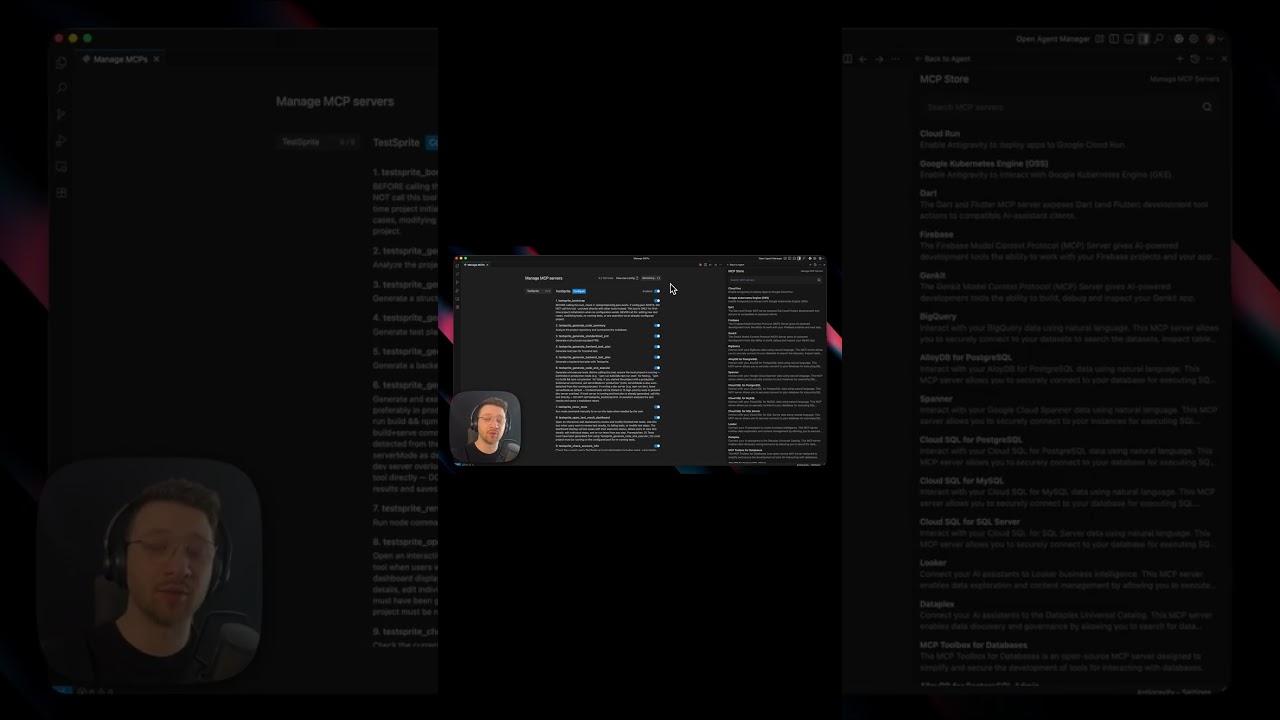The image size is (1280, 720).
Task: Toggle testsprite_generate_standardized_prd switch in small window
Action: (x=657, y=336)
